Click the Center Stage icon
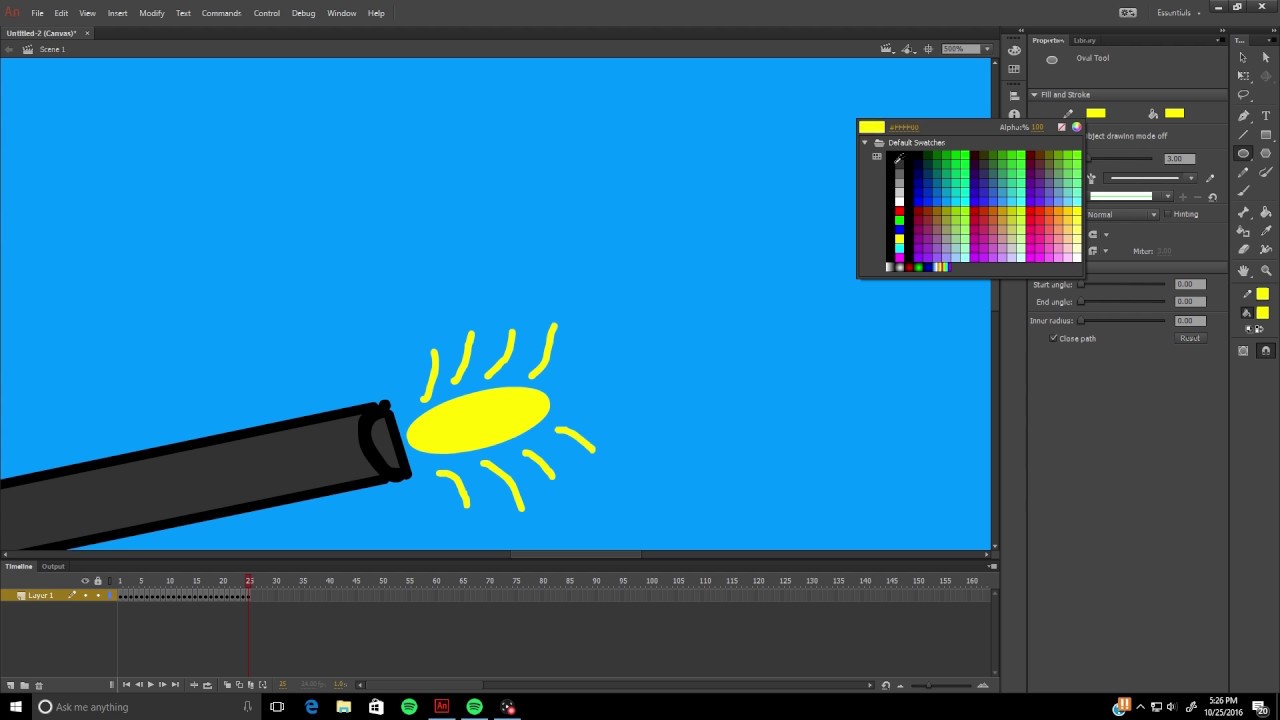The height and width of the screenshot is (720, 1280). tap(928, 49)
